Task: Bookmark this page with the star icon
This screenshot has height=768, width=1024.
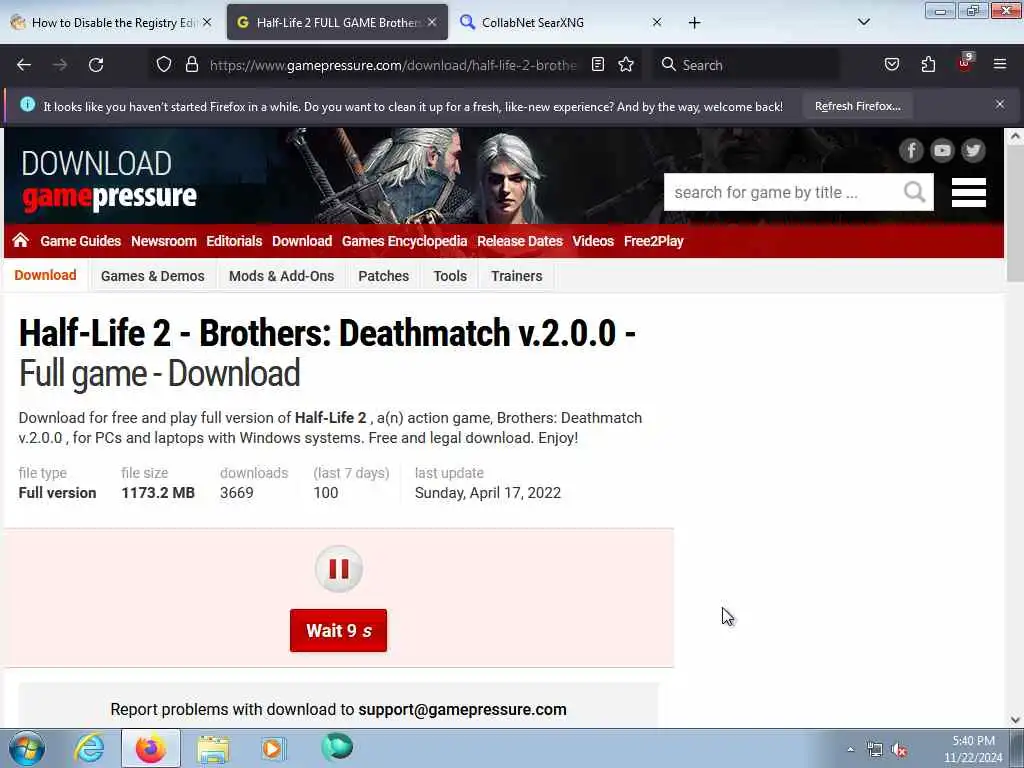Action: (626, 65)
